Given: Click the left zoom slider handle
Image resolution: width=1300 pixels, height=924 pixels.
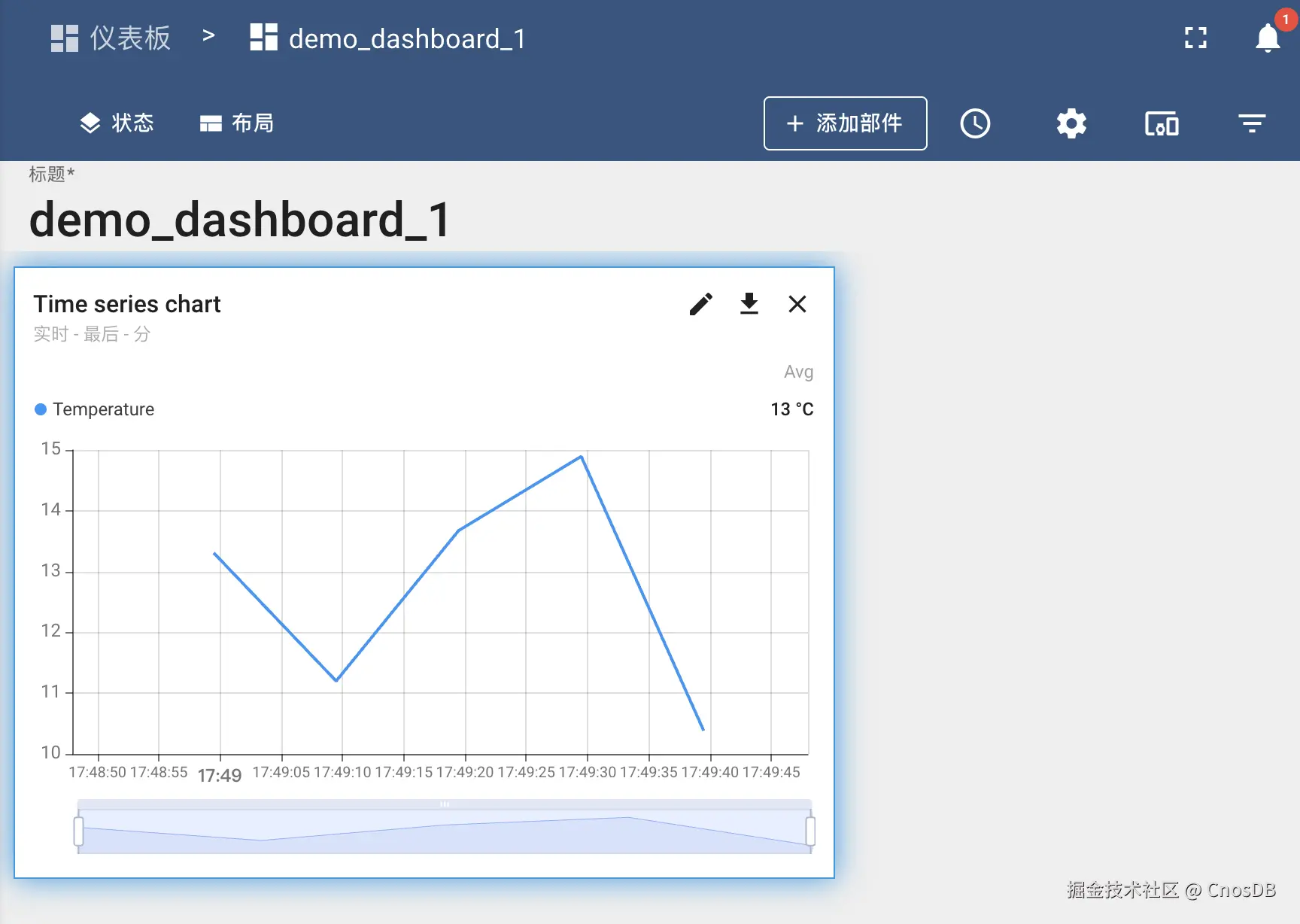Looking at the screenshot, I should [78, 831].
